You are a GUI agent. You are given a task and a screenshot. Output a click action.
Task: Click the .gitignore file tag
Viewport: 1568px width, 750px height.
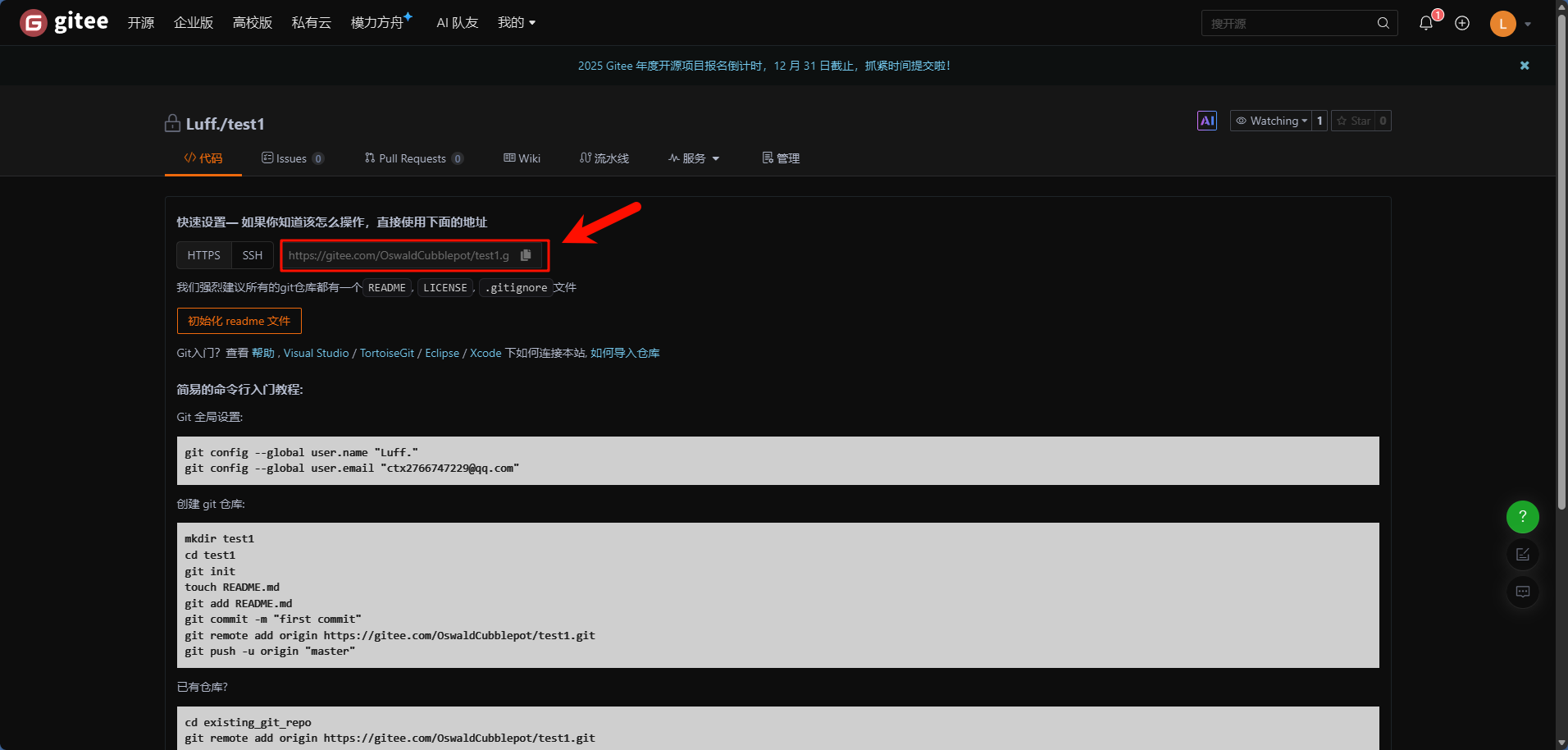point(516,288)
